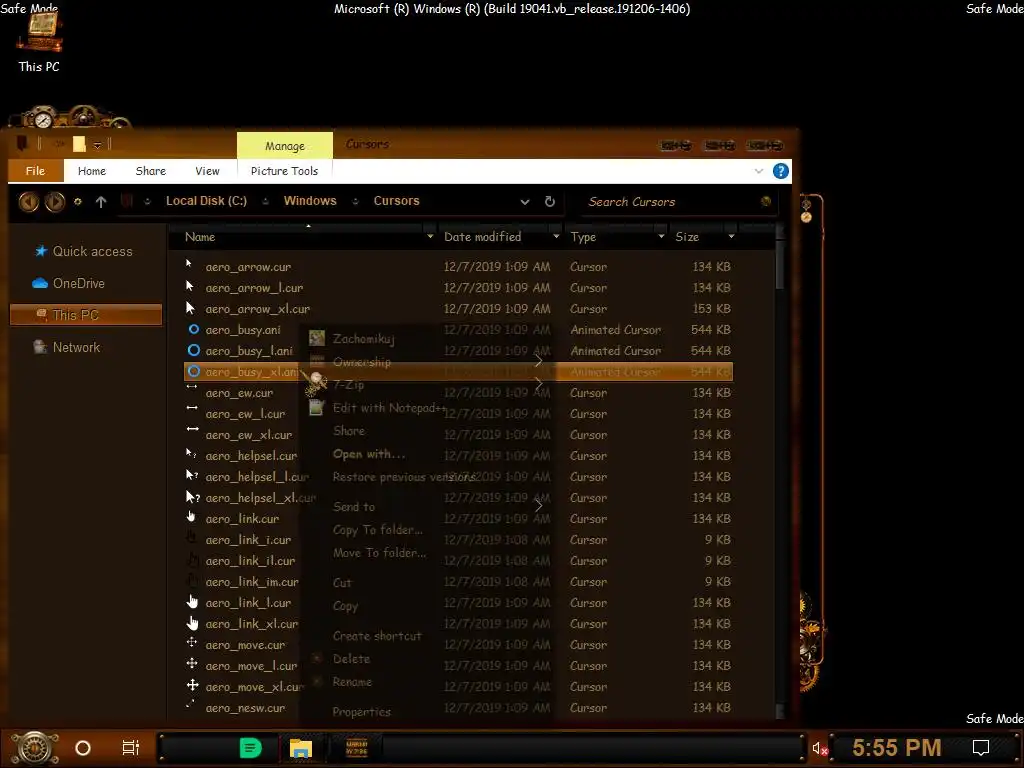Select This PC in navigation pane
This screenshot has width=1024, height=768.
click(x=86, y=315)
